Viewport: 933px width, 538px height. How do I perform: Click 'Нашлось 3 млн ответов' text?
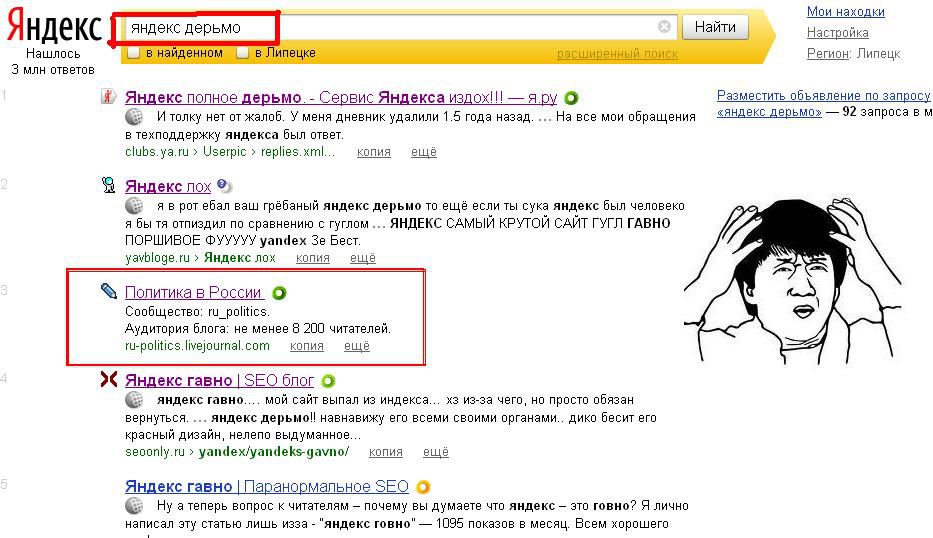[x=53, y=61]
